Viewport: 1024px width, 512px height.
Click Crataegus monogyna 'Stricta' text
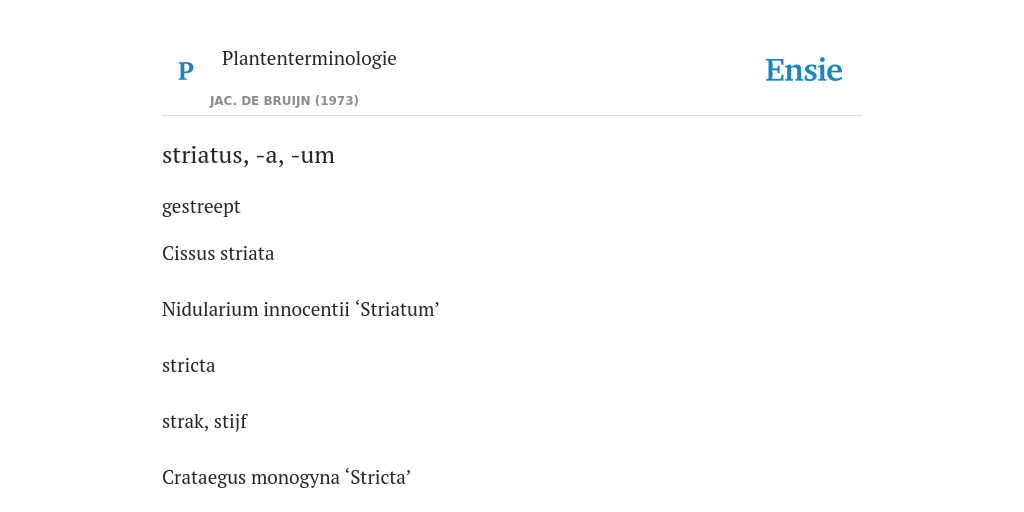coord(286,478)
